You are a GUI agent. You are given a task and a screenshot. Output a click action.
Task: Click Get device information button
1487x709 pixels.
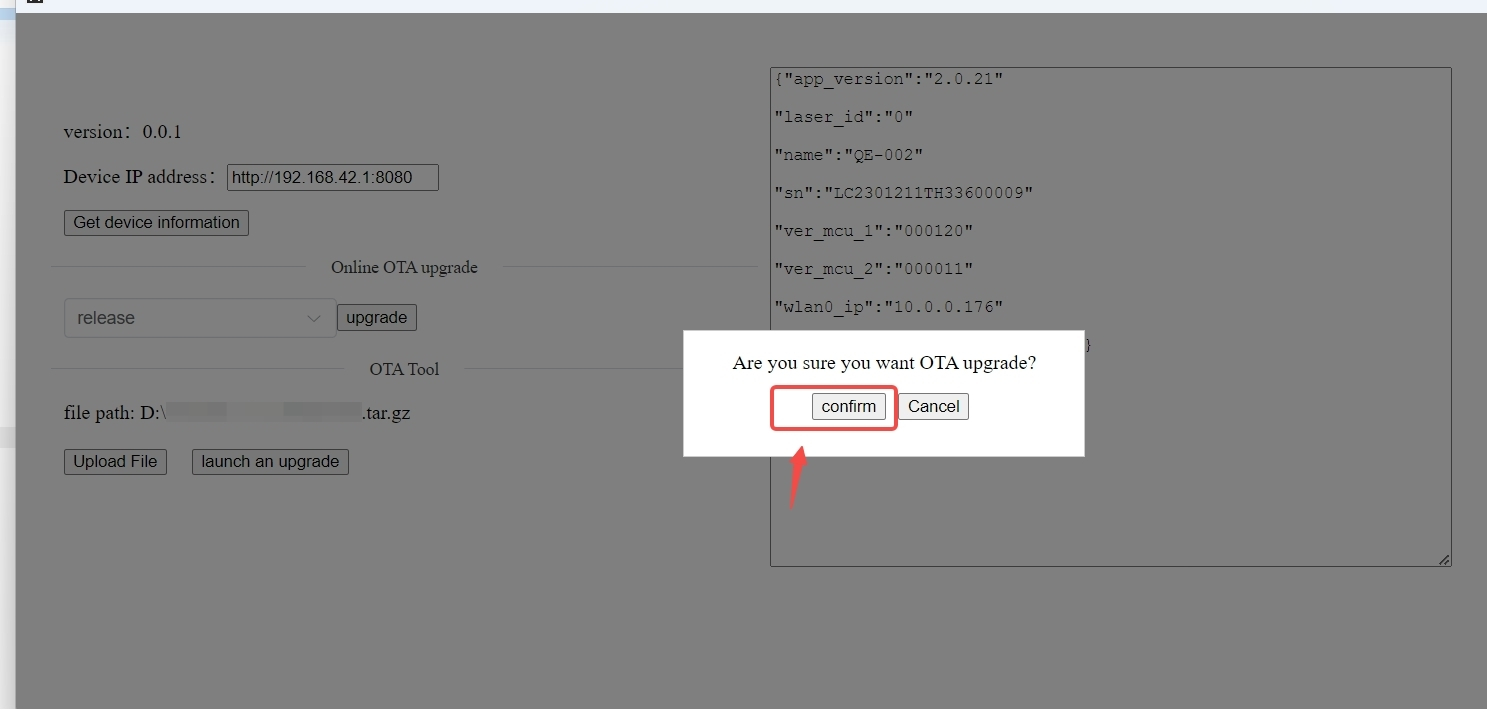pyautogui.click(x=156, y=222)
